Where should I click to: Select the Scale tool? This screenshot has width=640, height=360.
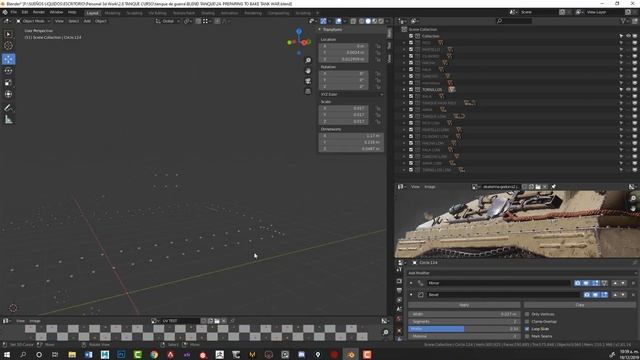coord(8,82)
